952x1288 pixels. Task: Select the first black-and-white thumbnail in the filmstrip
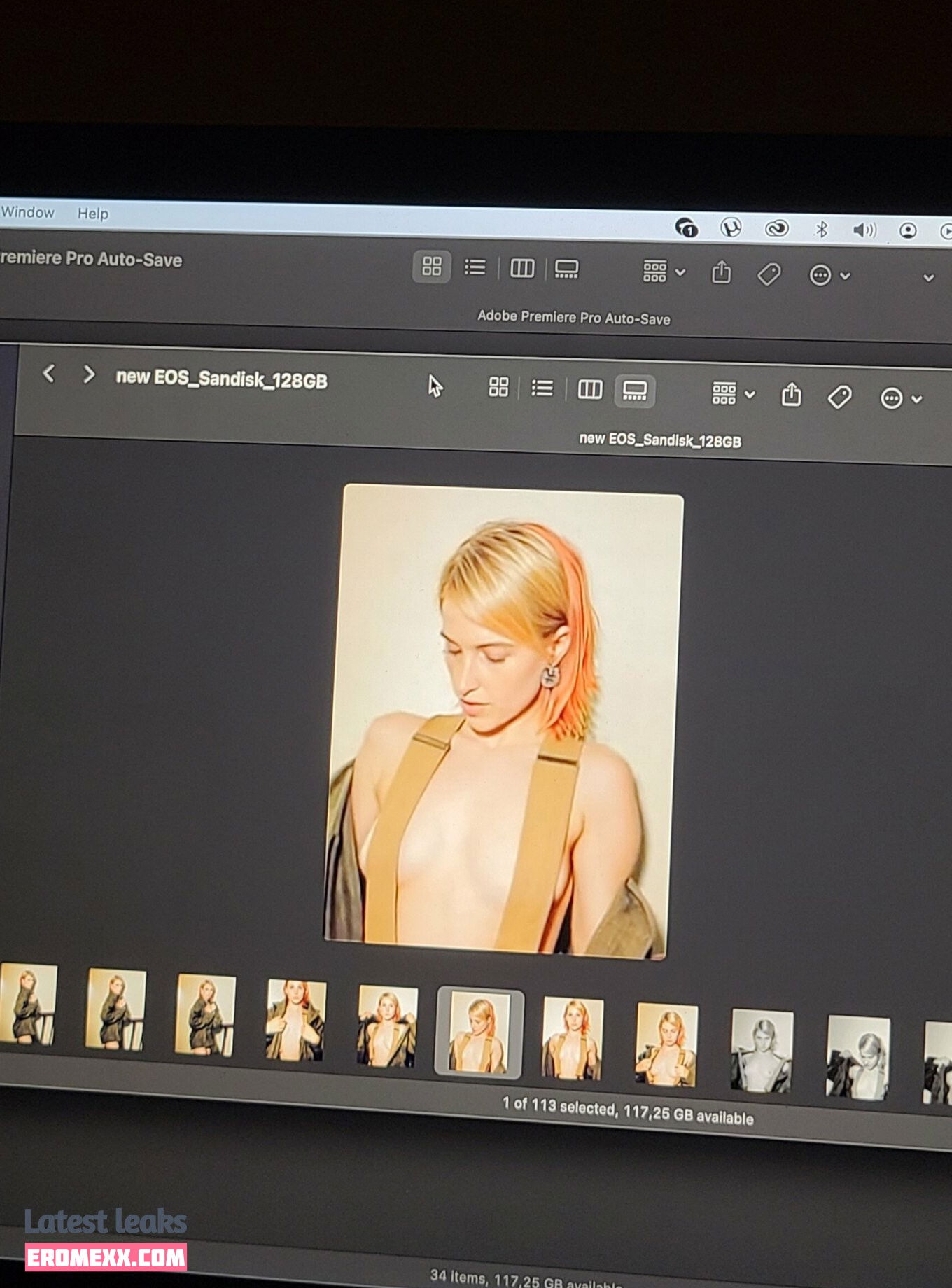(x=762, y=1051)
